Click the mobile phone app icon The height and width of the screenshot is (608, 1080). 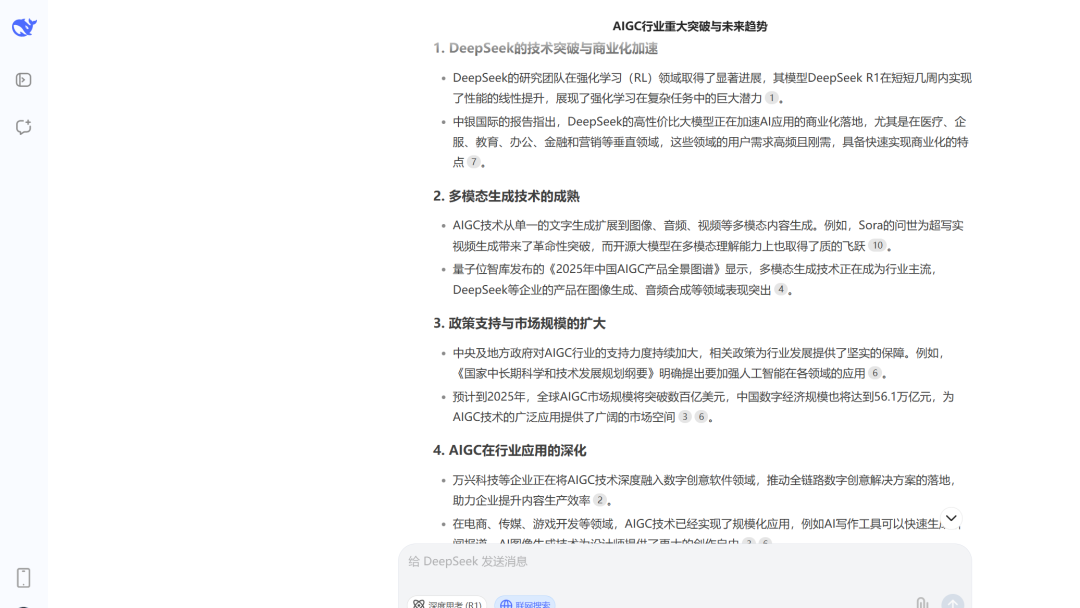pyautogui.click(x=23, y=578)
